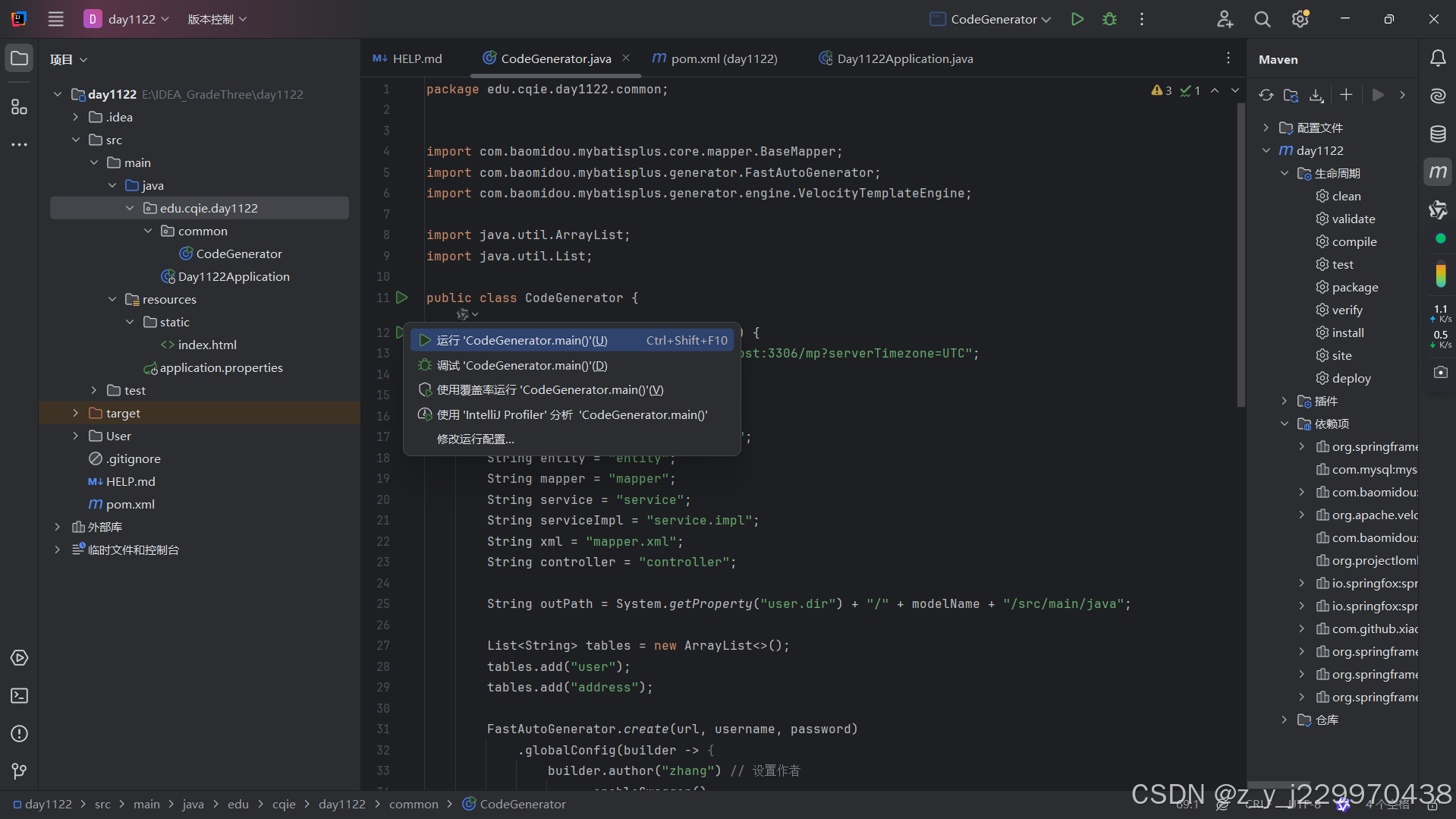Run 'CodeGenerator.main()' from the context menu
This screenshot has height=819, width=1456.
pos(524,340)
